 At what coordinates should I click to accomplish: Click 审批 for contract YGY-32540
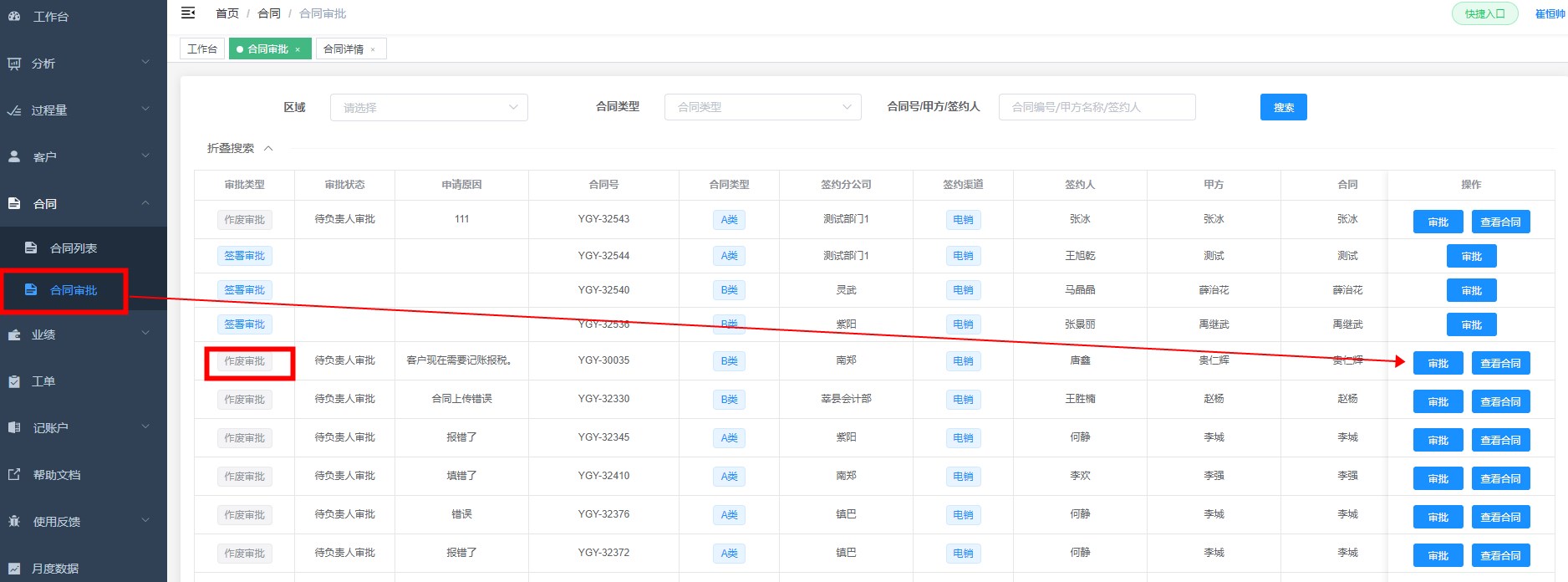[x=1471, y=290]
